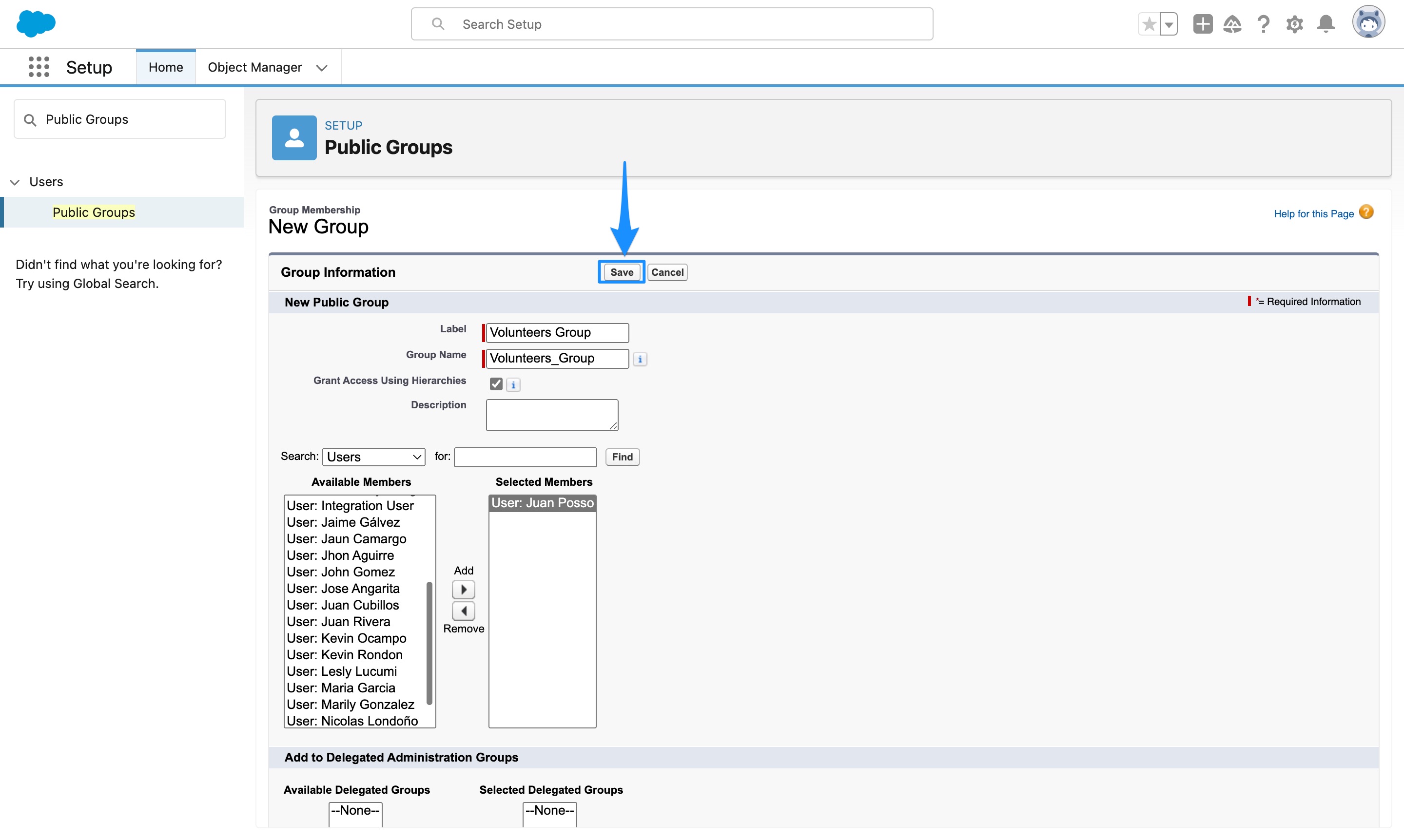1404x840 pixels.
Task: Save the new public group
Action: coord(621,272)
